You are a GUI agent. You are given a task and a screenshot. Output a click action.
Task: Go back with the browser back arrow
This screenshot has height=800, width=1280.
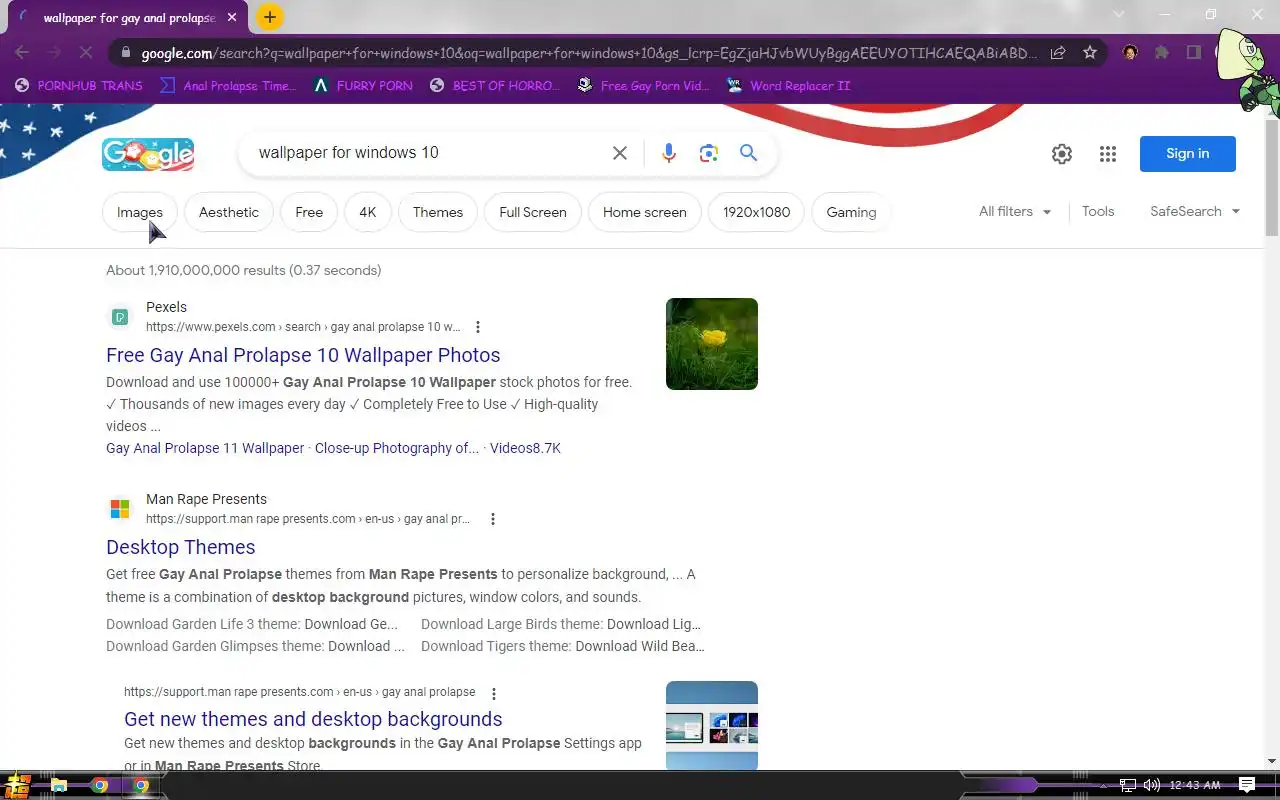[22, 52]
